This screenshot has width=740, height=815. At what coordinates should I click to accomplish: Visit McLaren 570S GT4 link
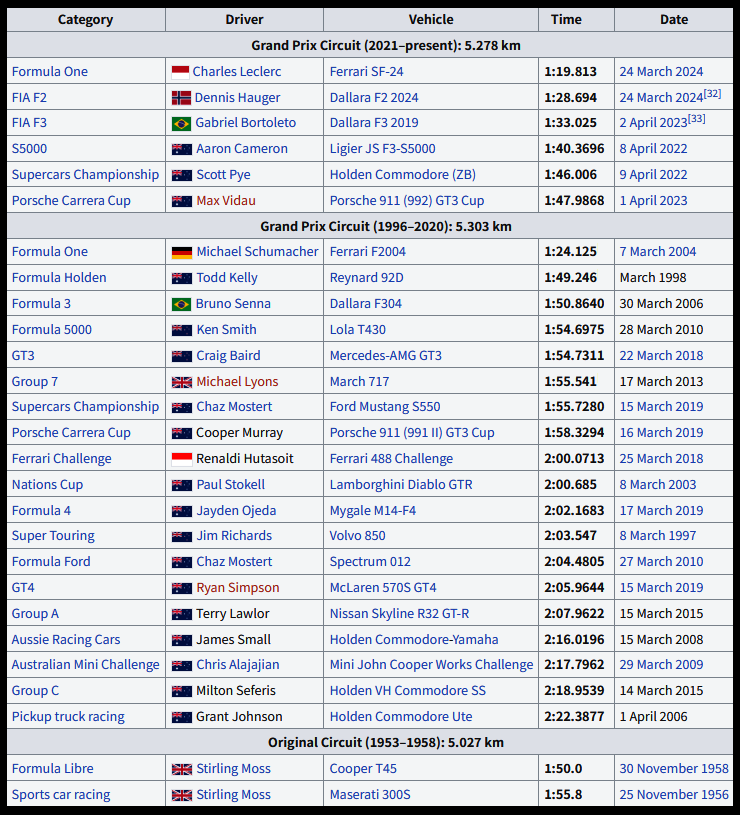coord(383,587)
